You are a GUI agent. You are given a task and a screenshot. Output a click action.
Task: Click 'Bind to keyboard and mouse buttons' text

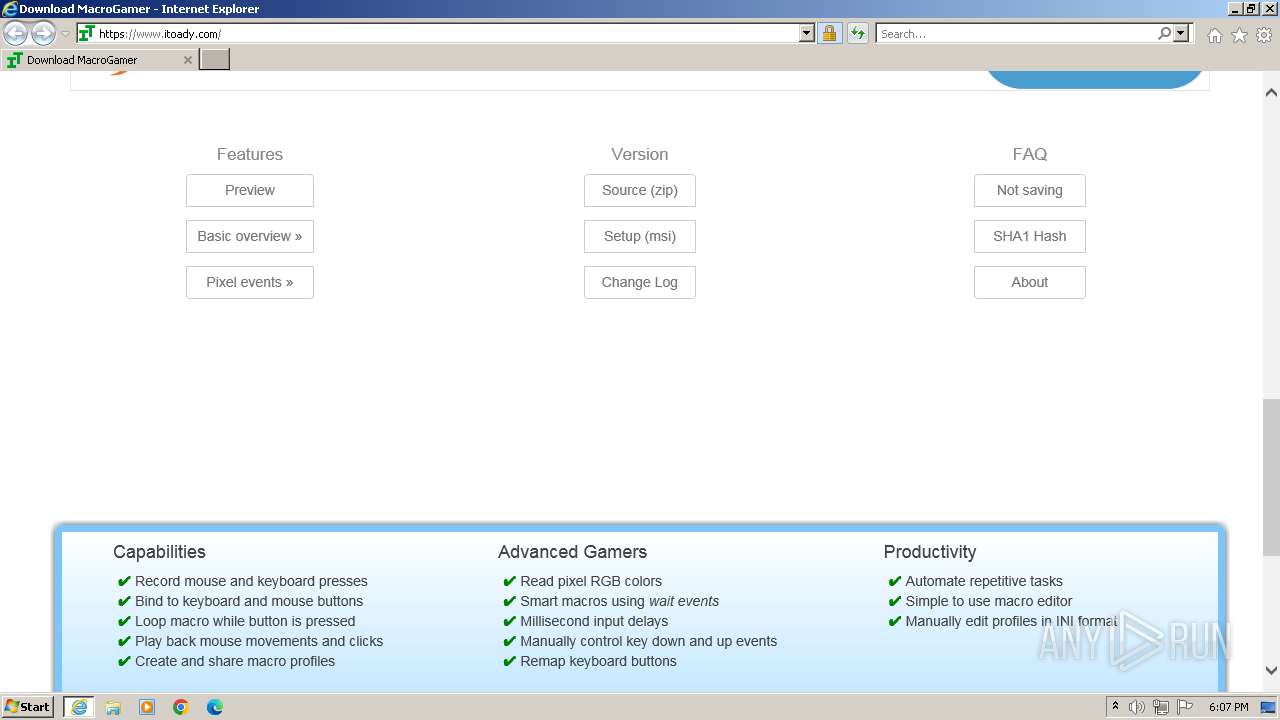point(249,601)
